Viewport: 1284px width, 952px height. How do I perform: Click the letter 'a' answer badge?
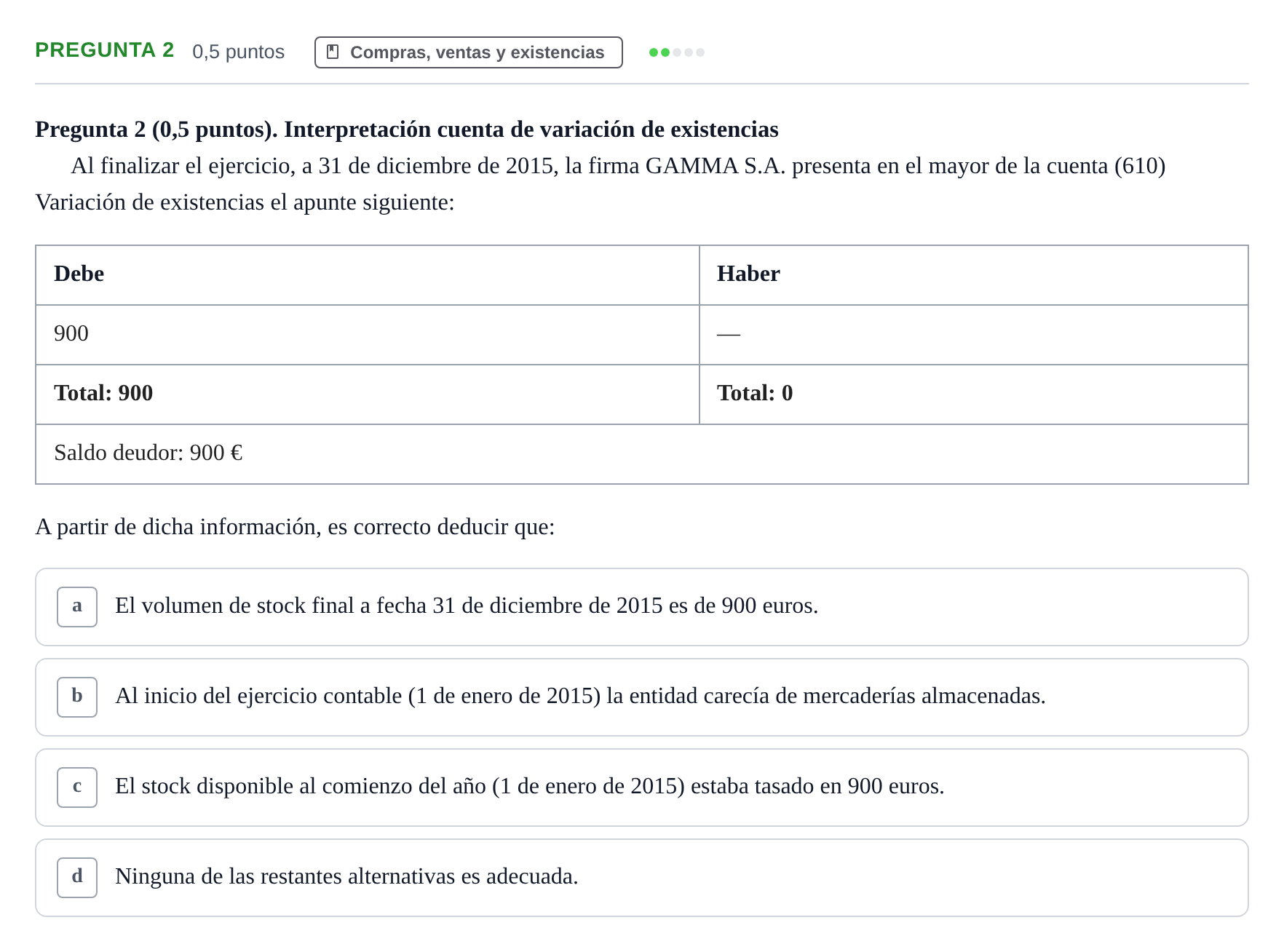(77, 607)
